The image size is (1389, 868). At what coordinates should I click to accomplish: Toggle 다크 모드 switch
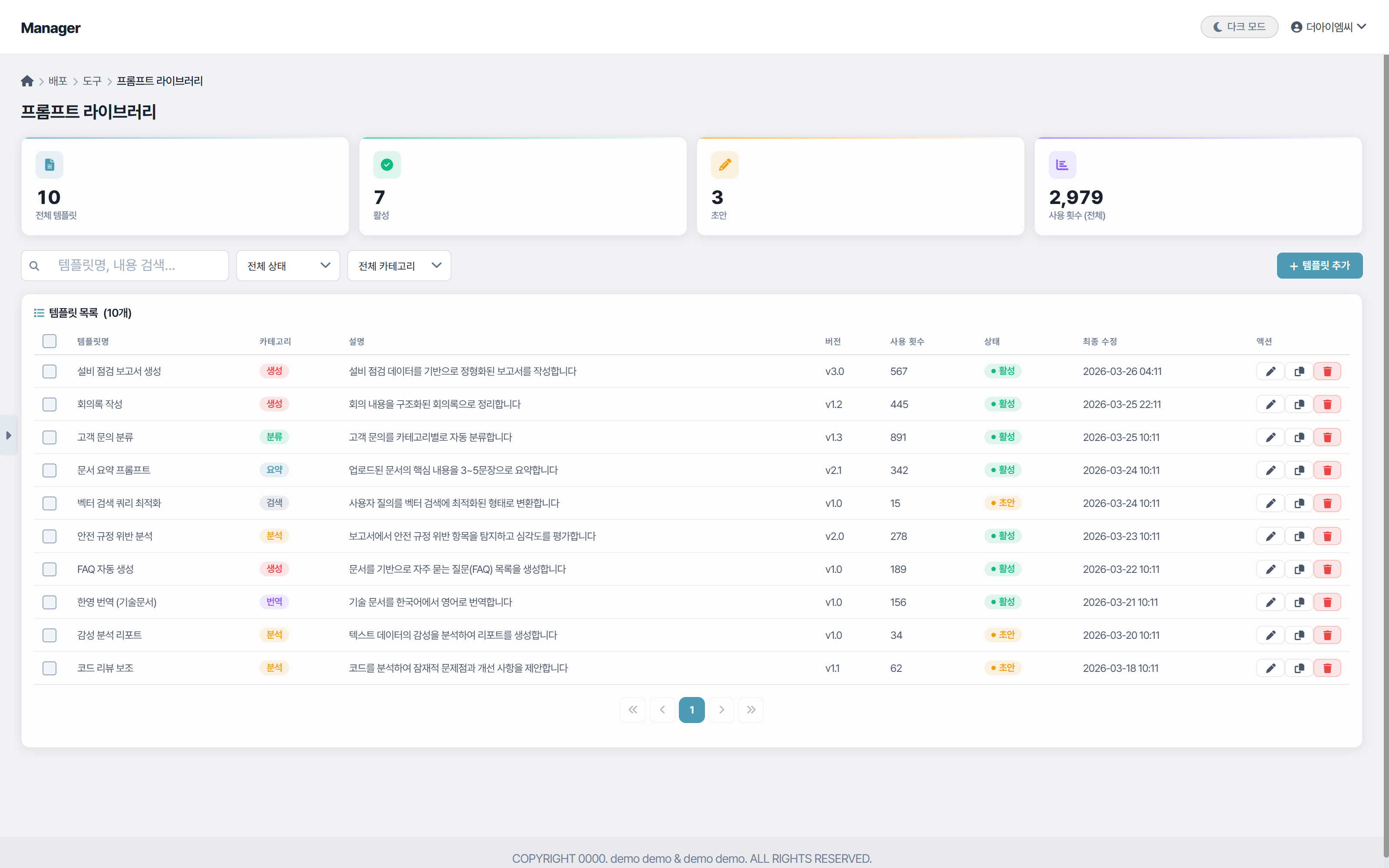pos(1239,27)
